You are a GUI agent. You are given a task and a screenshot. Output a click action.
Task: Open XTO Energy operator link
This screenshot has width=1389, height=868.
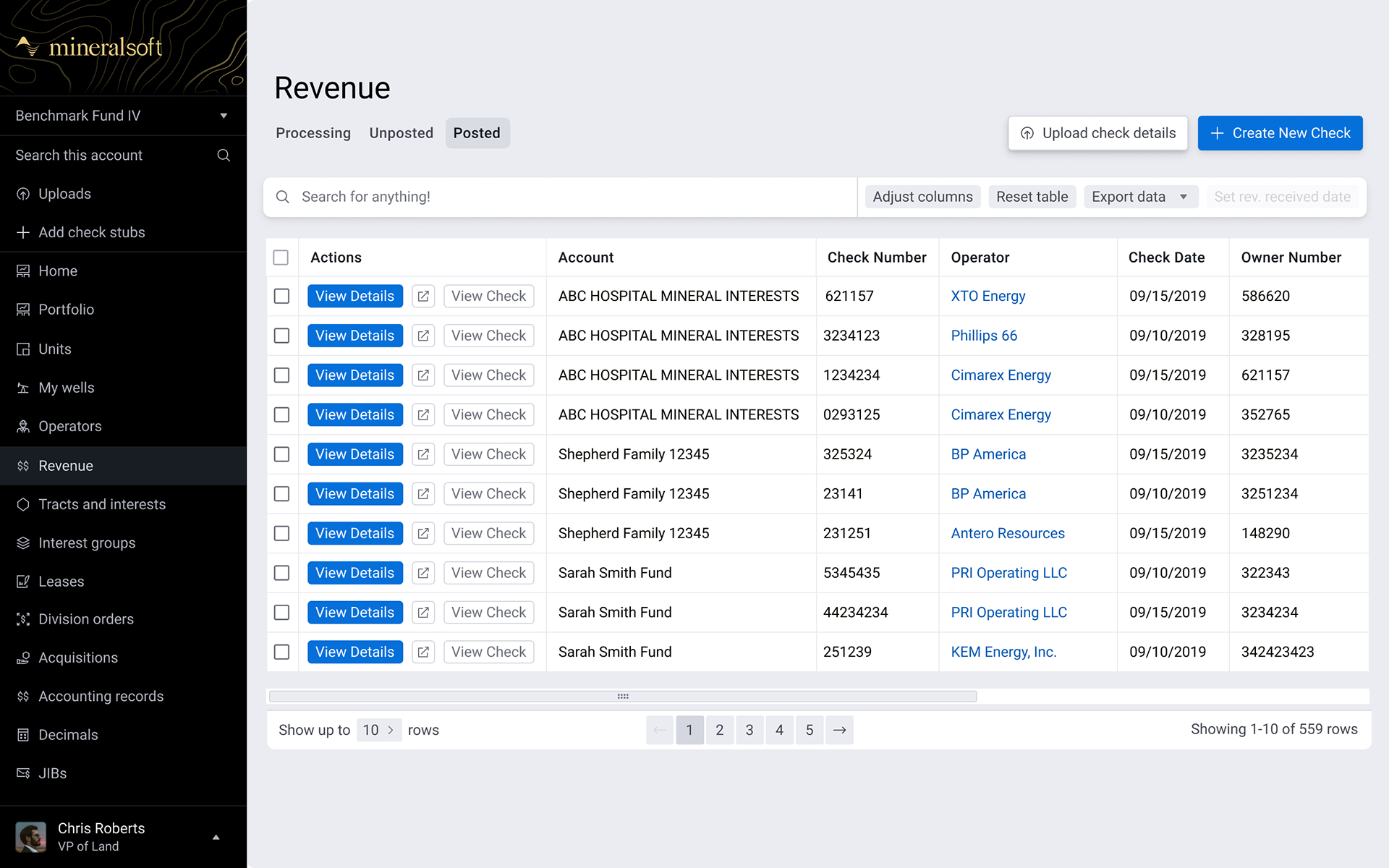pos(987,297)
